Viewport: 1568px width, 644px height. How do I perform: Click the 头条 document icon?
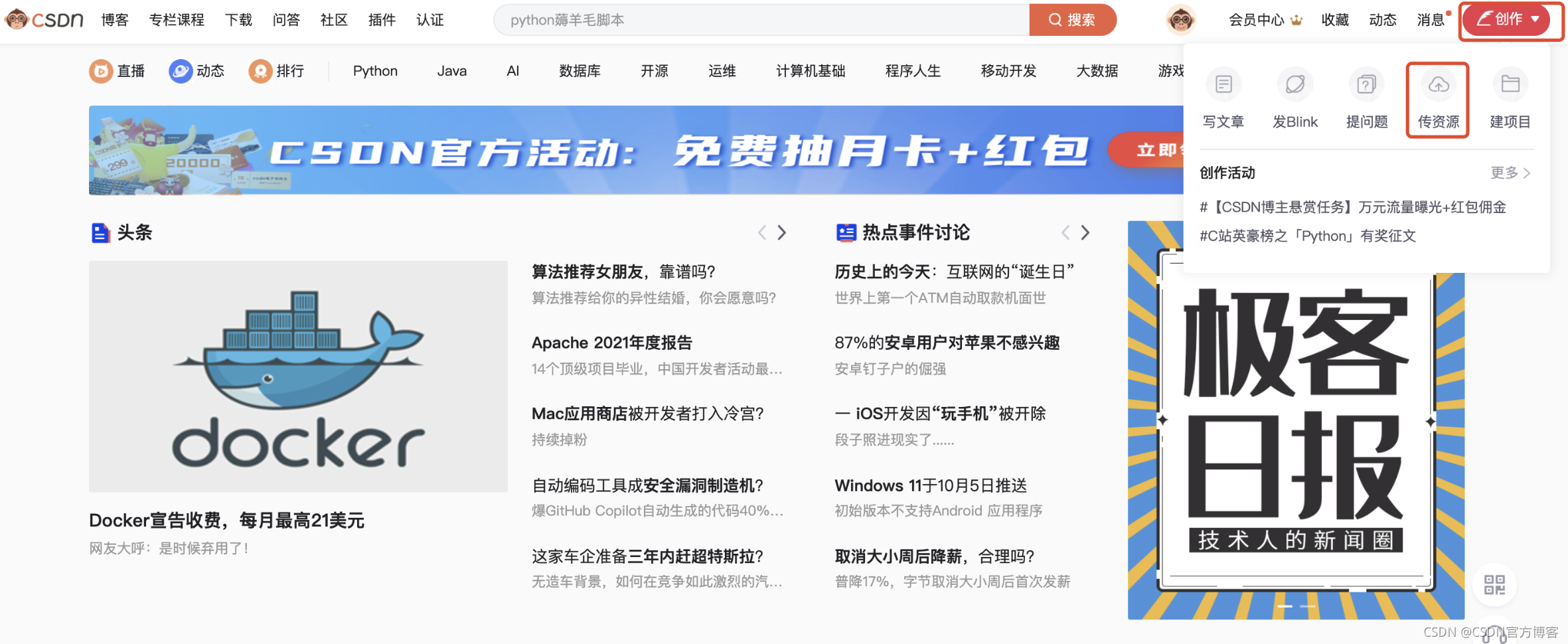tap(100, 233)
